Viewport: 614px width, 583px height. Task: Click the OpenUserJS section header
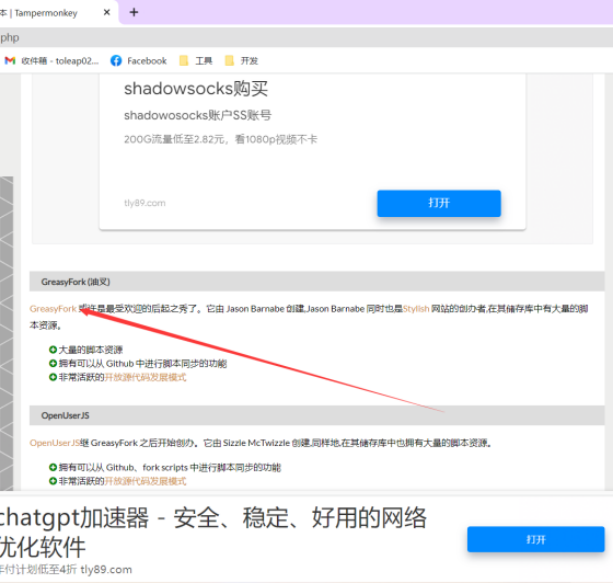tap(316, 415)
